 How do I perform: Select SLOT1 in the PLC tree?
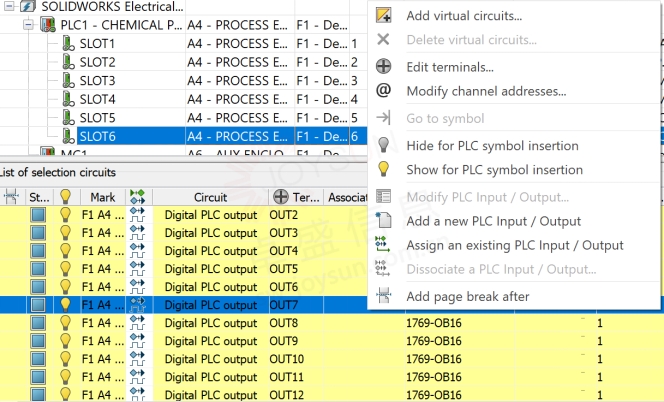pyautogui.click(x=97, y=44)
